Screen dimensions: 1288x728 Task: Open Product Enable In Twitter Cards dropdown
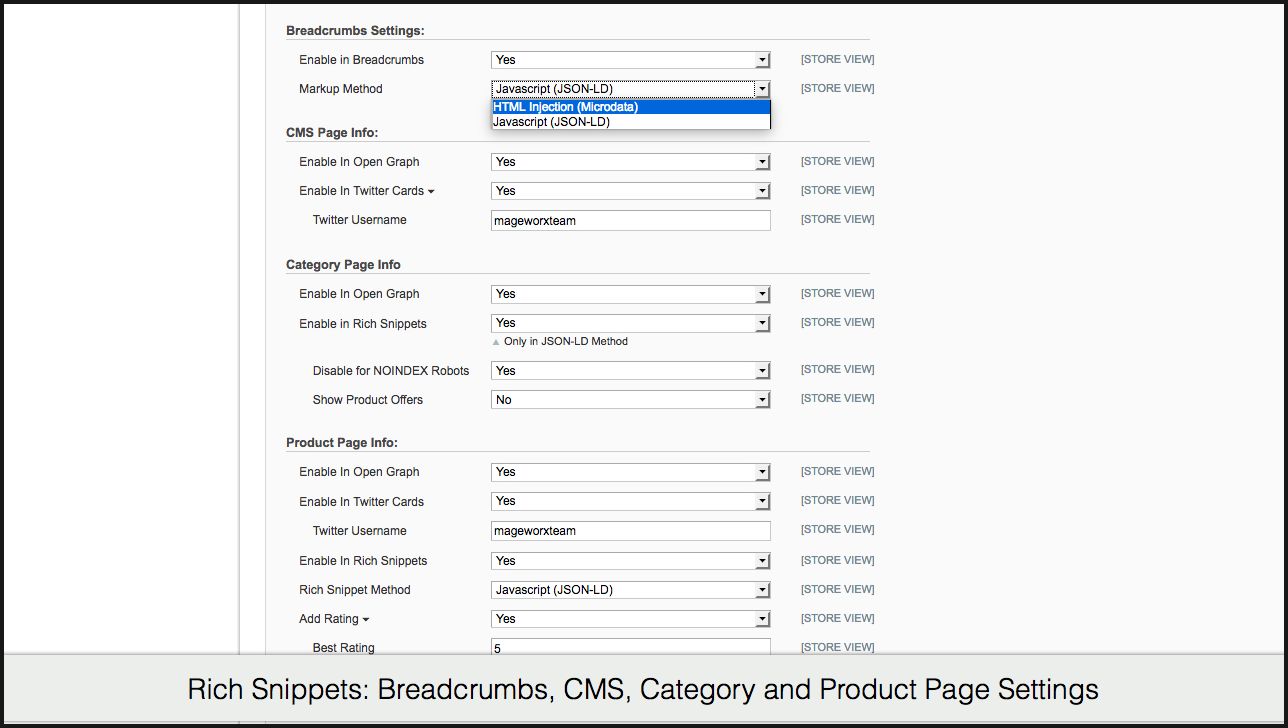coord(630,501)
